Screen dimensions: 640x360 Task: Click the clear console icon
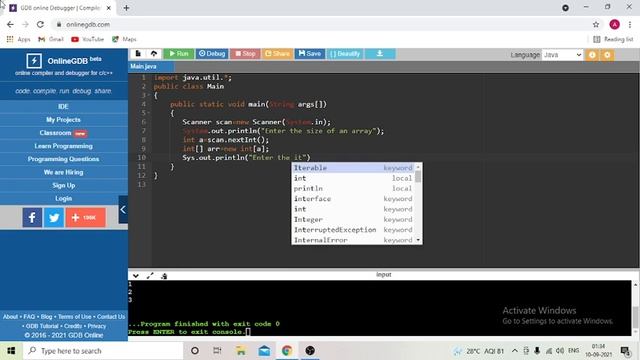coord(164,276)
